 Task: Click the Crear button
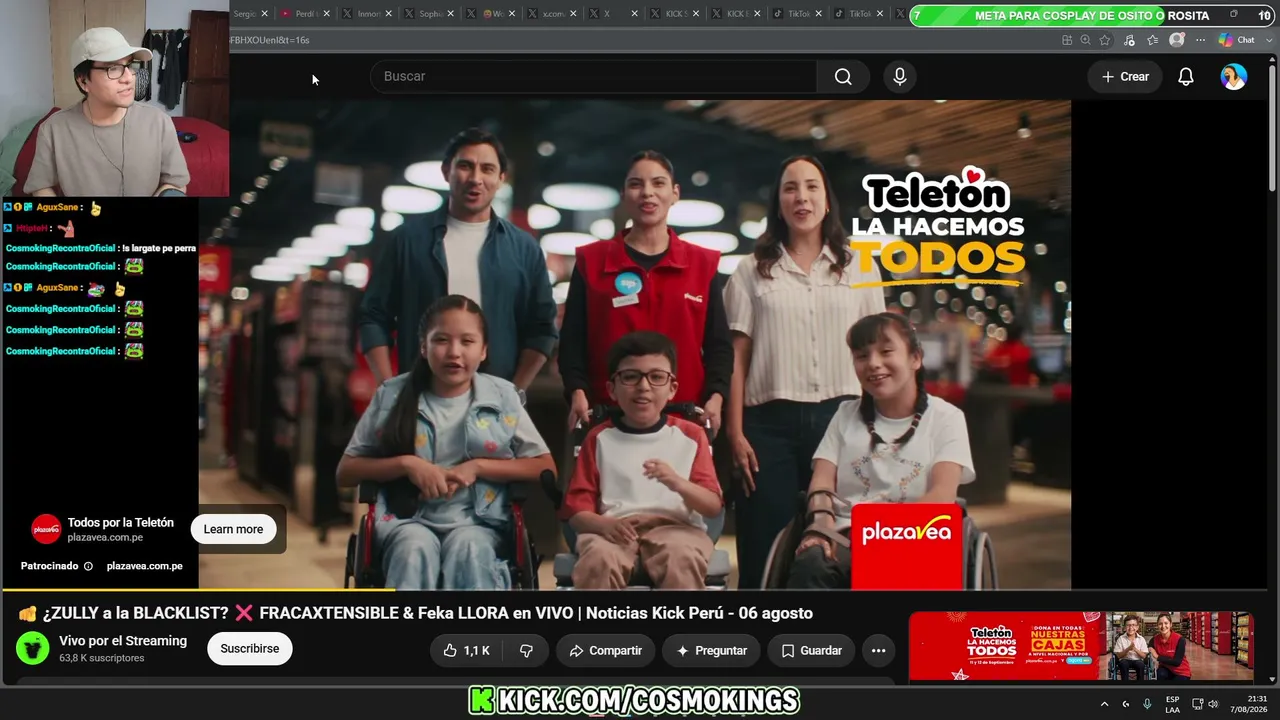coord(1125,77)
